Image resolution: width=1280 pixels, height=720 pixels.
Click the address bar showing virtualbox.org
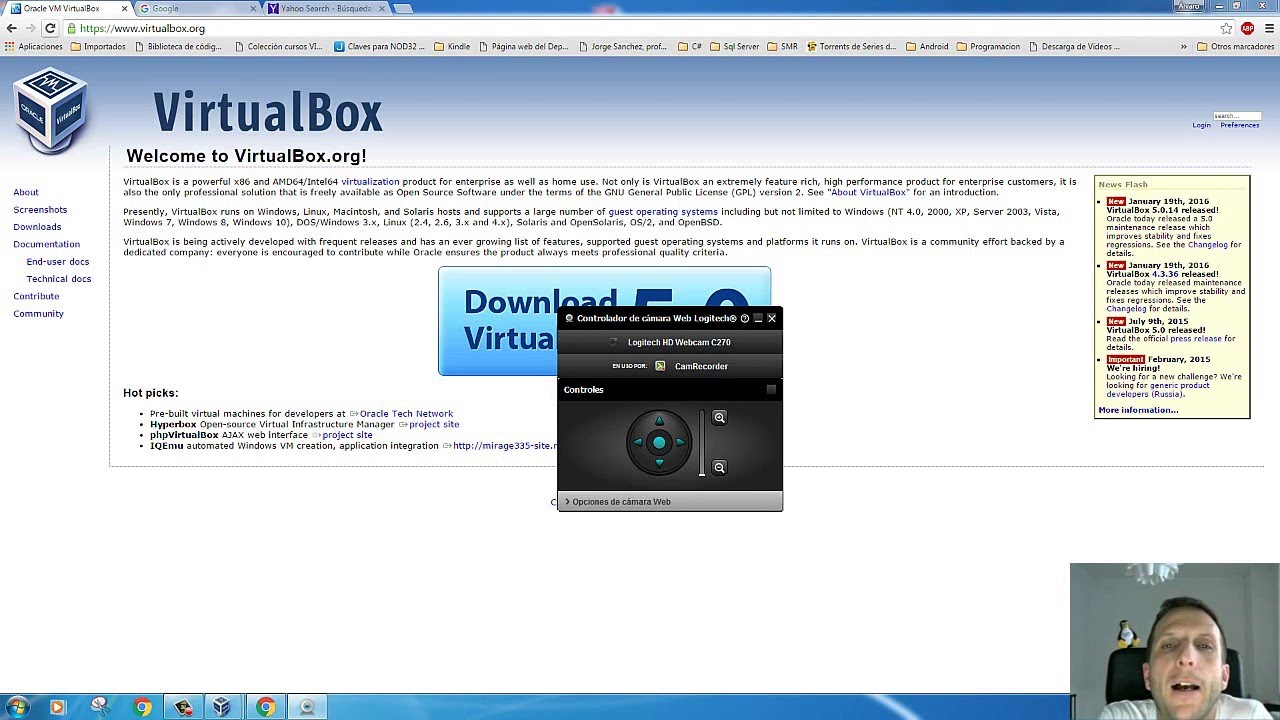(640, 28)
